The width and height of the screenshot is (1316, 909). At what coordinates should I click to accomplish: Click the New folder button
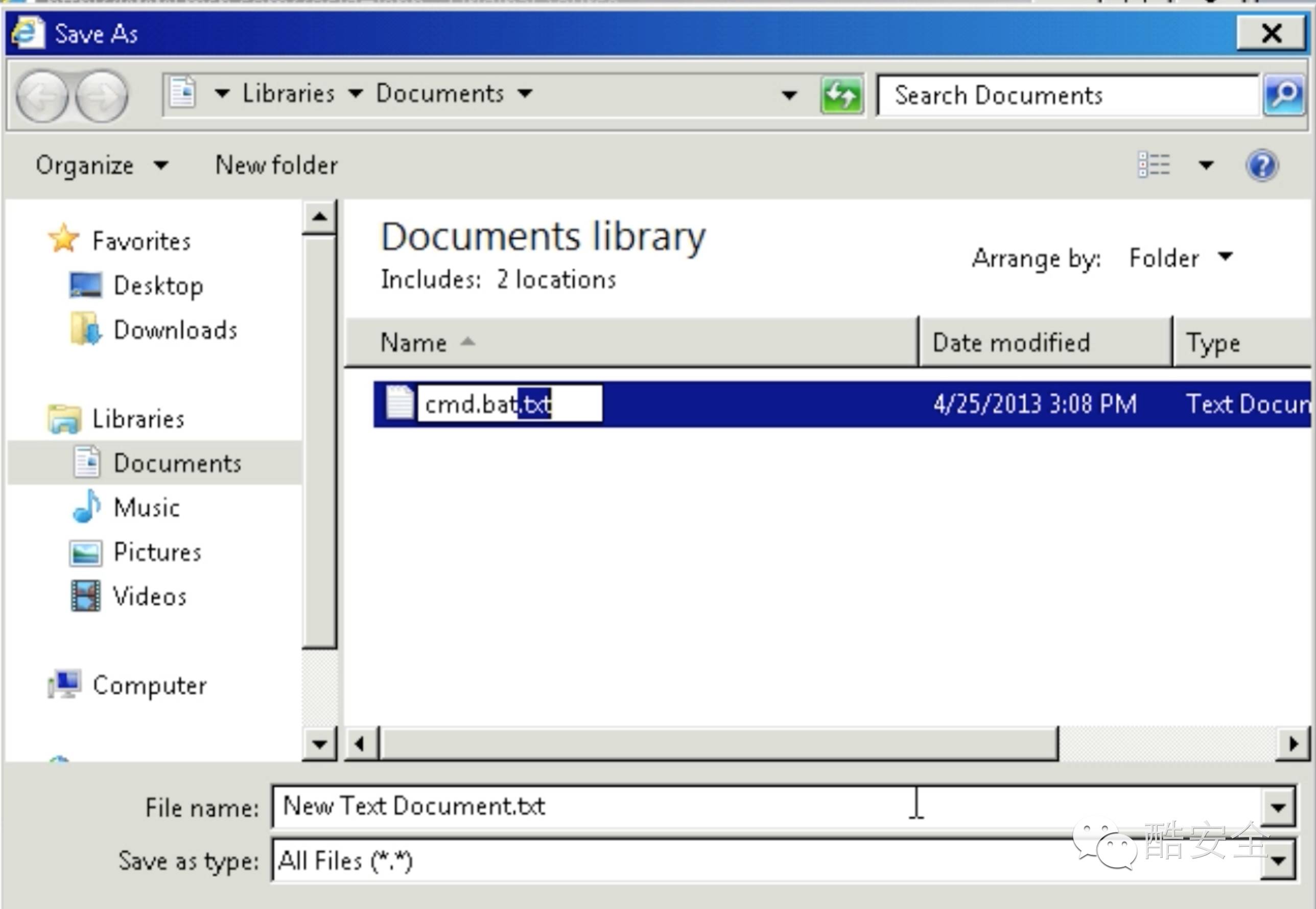pyautogui.click(x=276, y=166)
